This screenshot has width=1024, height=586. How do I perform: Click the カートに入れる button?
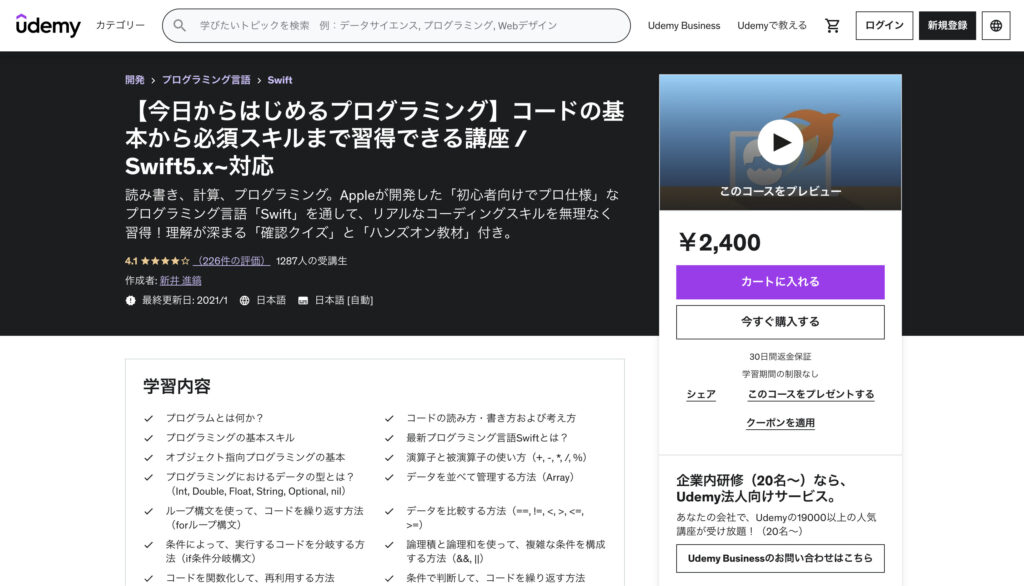(780, 282)
